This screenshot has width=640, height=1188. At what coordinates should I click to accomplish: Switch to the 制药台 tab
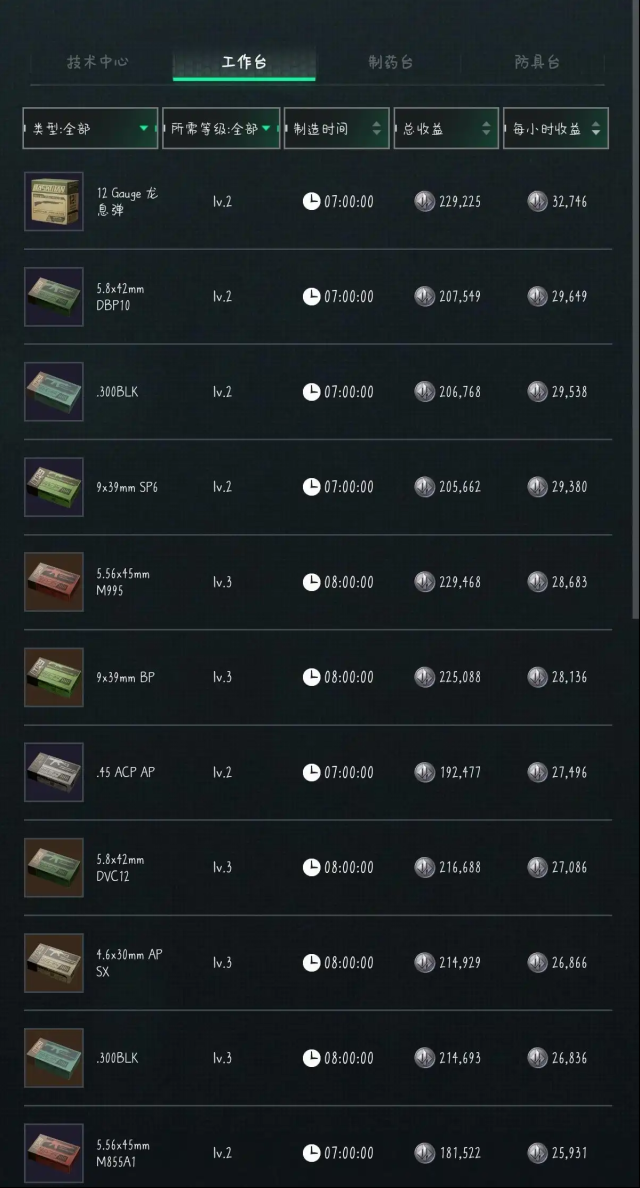[x=391, y=62]
